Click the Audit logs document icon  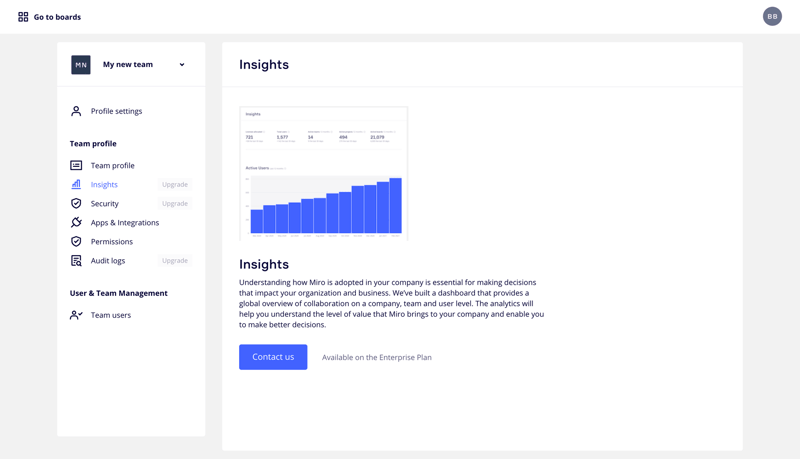76,261
